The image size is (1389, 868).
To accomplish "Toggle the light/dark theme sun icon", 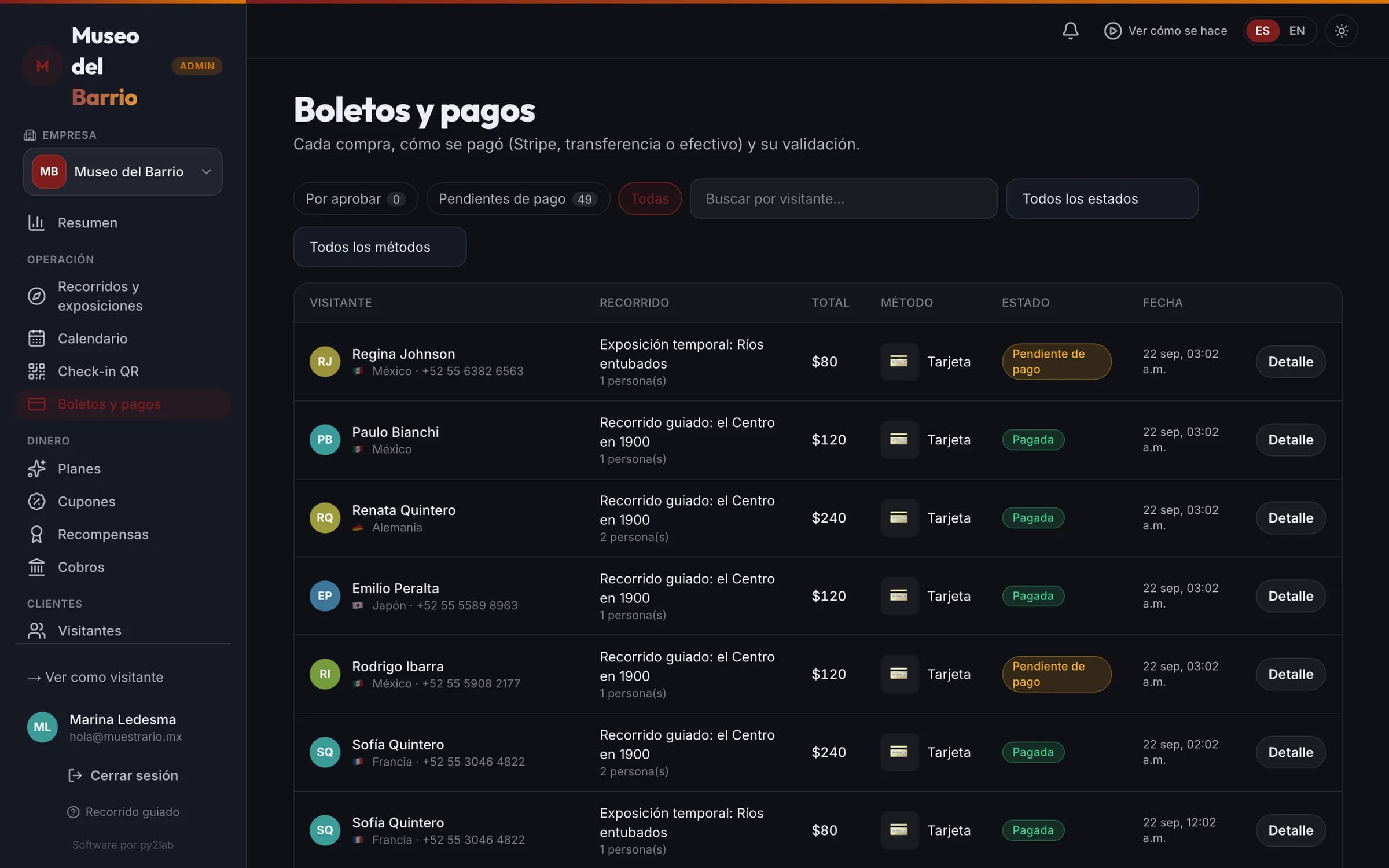I will click(1342, 31).
